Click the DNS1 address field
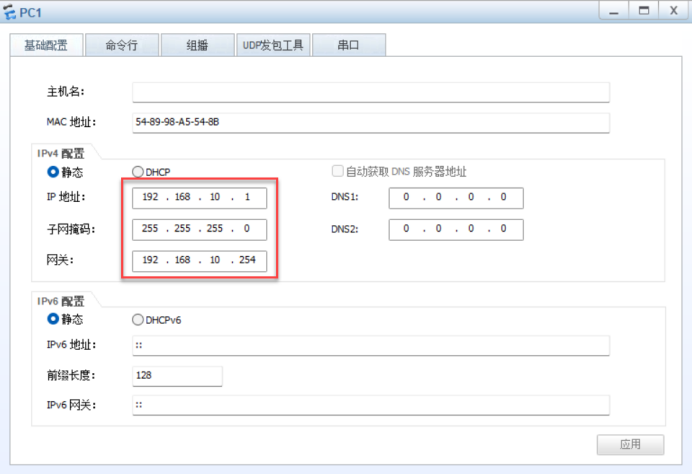This screenshot has height=474, width=693. 456,198
